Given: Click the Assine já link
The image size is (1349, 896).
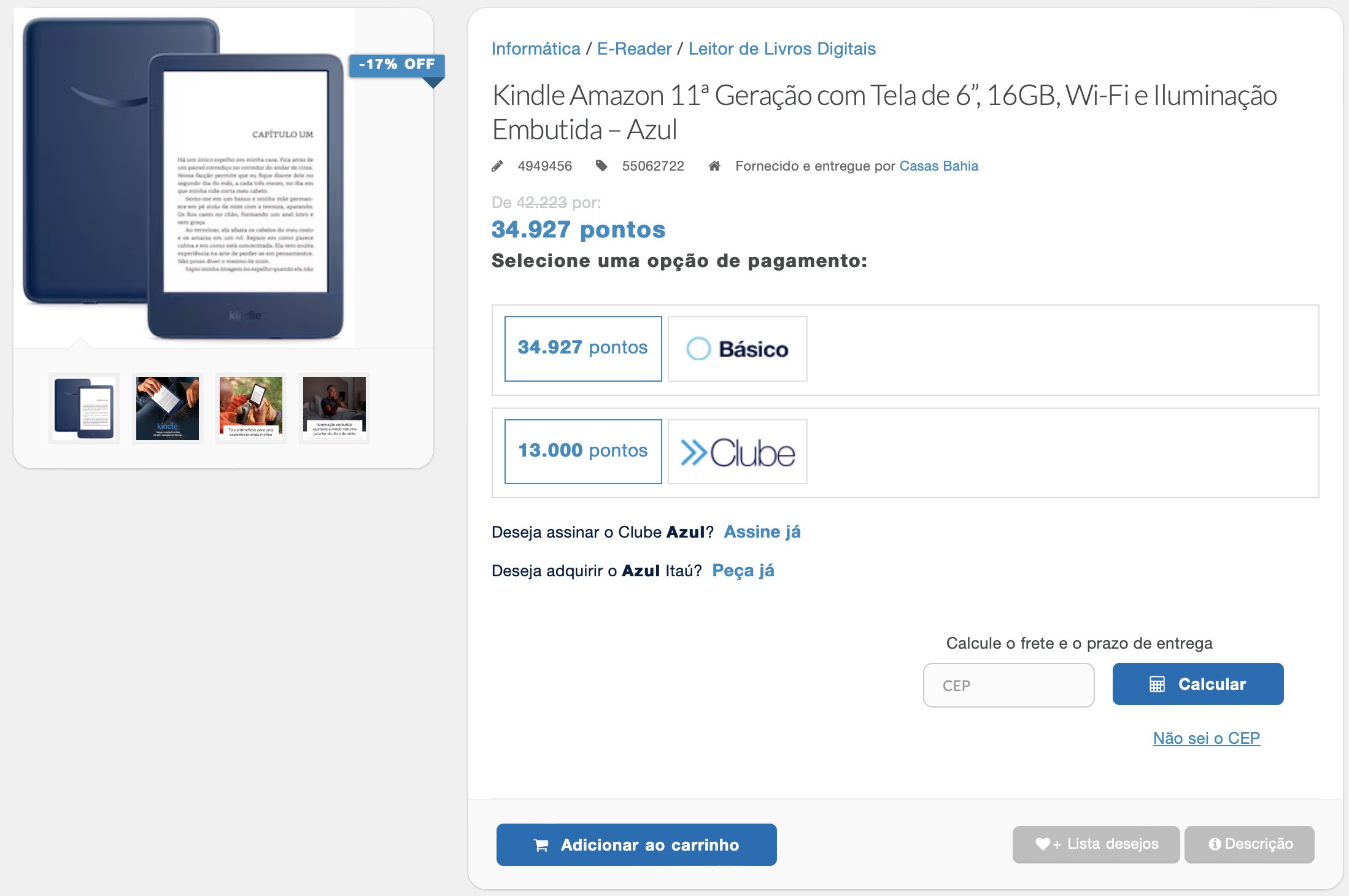Looking at the screenshot, I should click(x=762, y=531).
